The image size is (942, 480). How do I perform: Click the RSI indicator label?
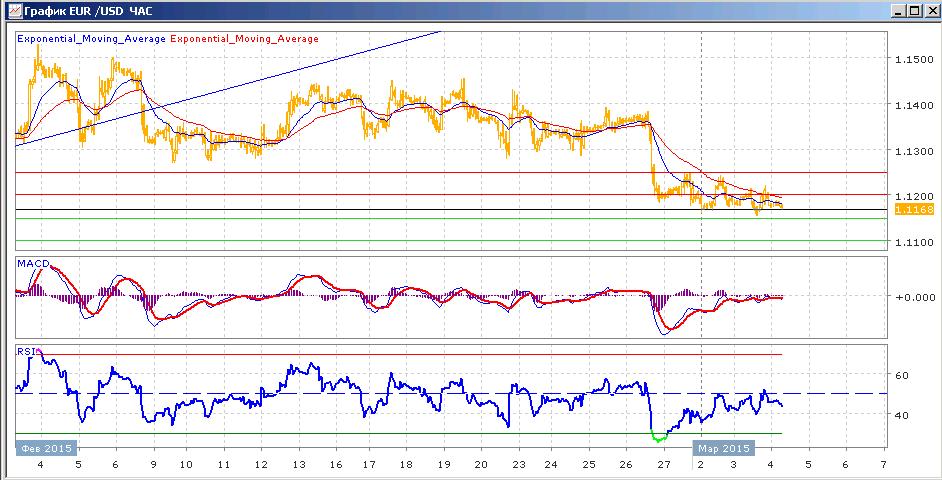coord(26,352)
